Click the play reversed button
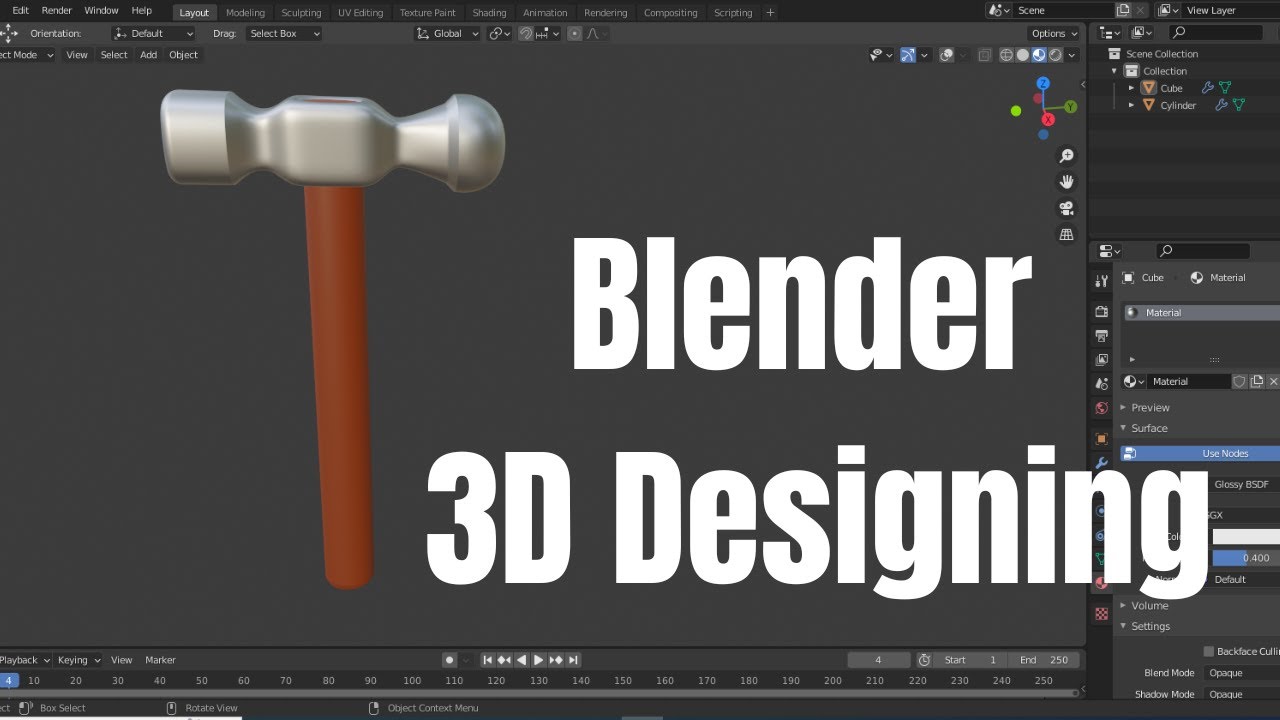1280x720 pixels. pos(521,660)
